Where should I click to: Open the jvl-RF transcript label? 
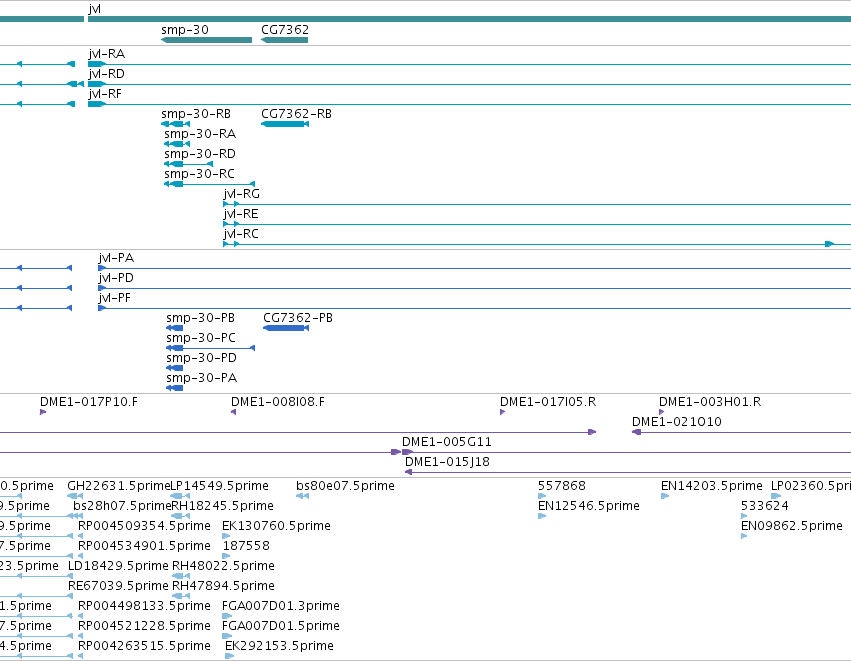coord(105,94)
